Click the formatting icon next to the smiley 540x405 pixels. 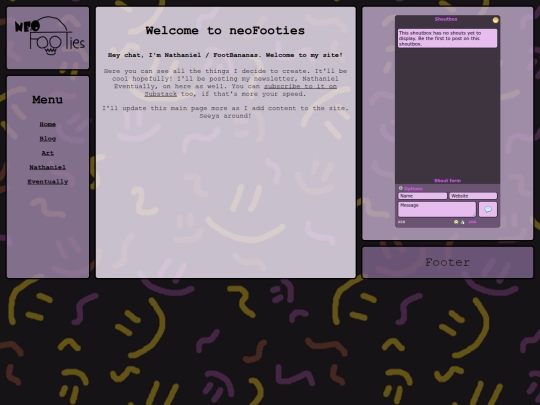tap(463, 222)
